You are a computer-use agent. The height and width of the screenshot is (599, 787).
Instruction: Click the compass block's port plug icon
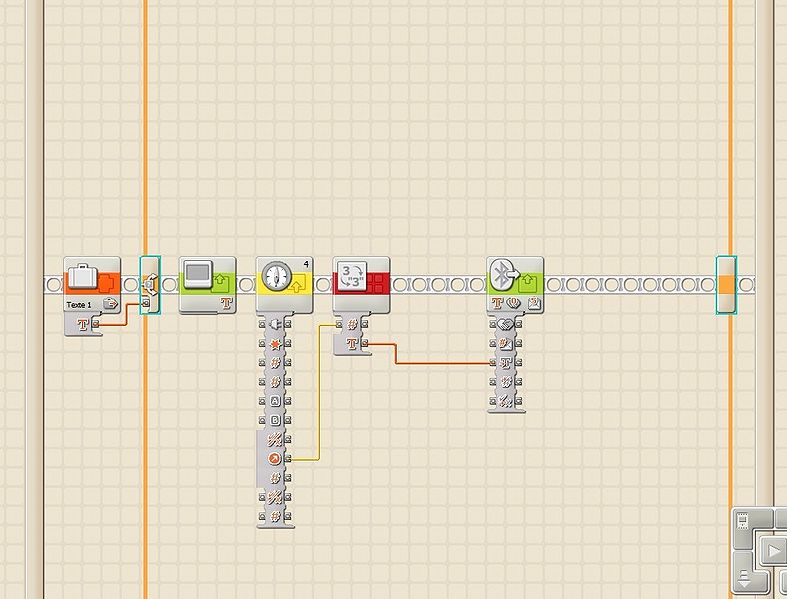[x=275, y=324]
